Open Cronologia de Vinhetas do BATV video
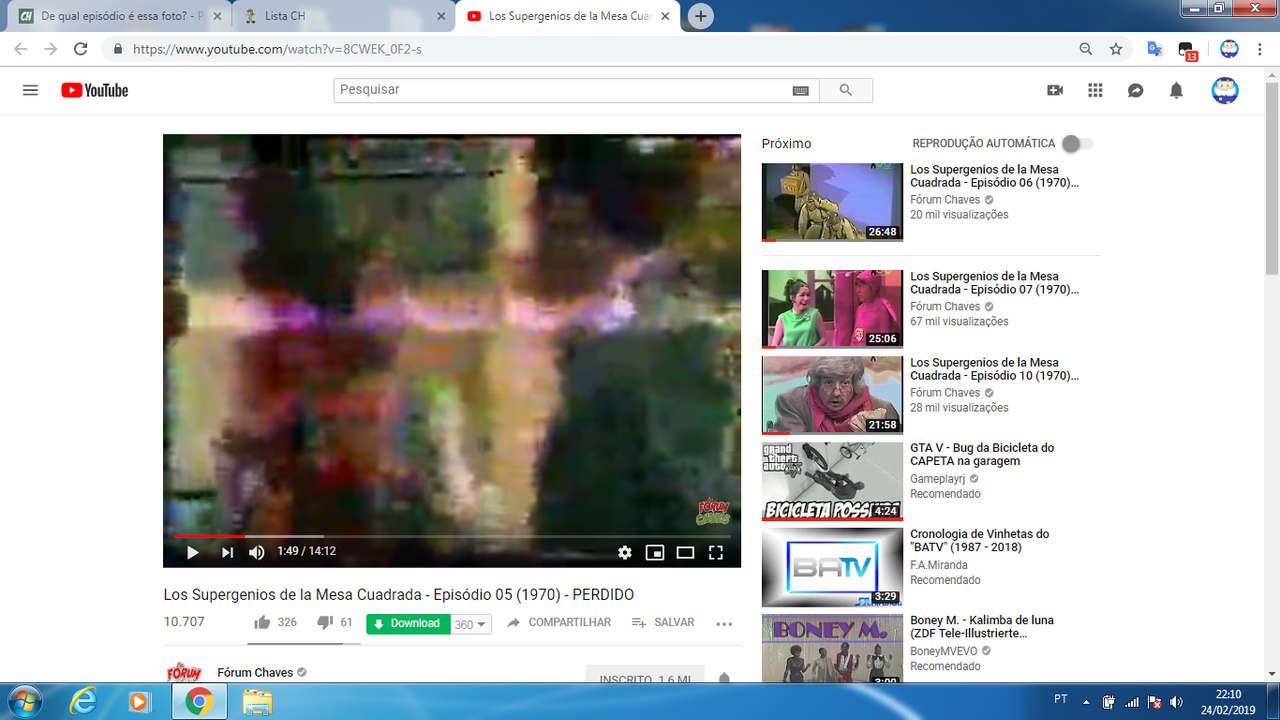 832,567
